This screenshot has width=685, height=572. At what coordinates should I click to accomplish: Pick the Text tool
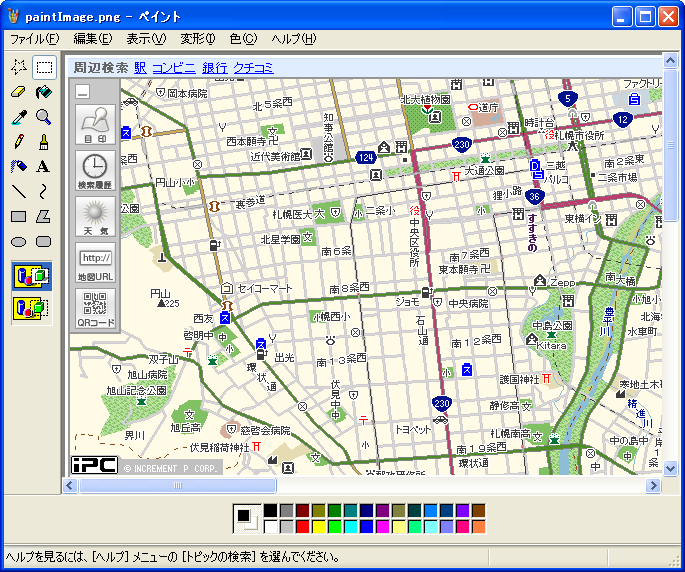pos(44,166)
